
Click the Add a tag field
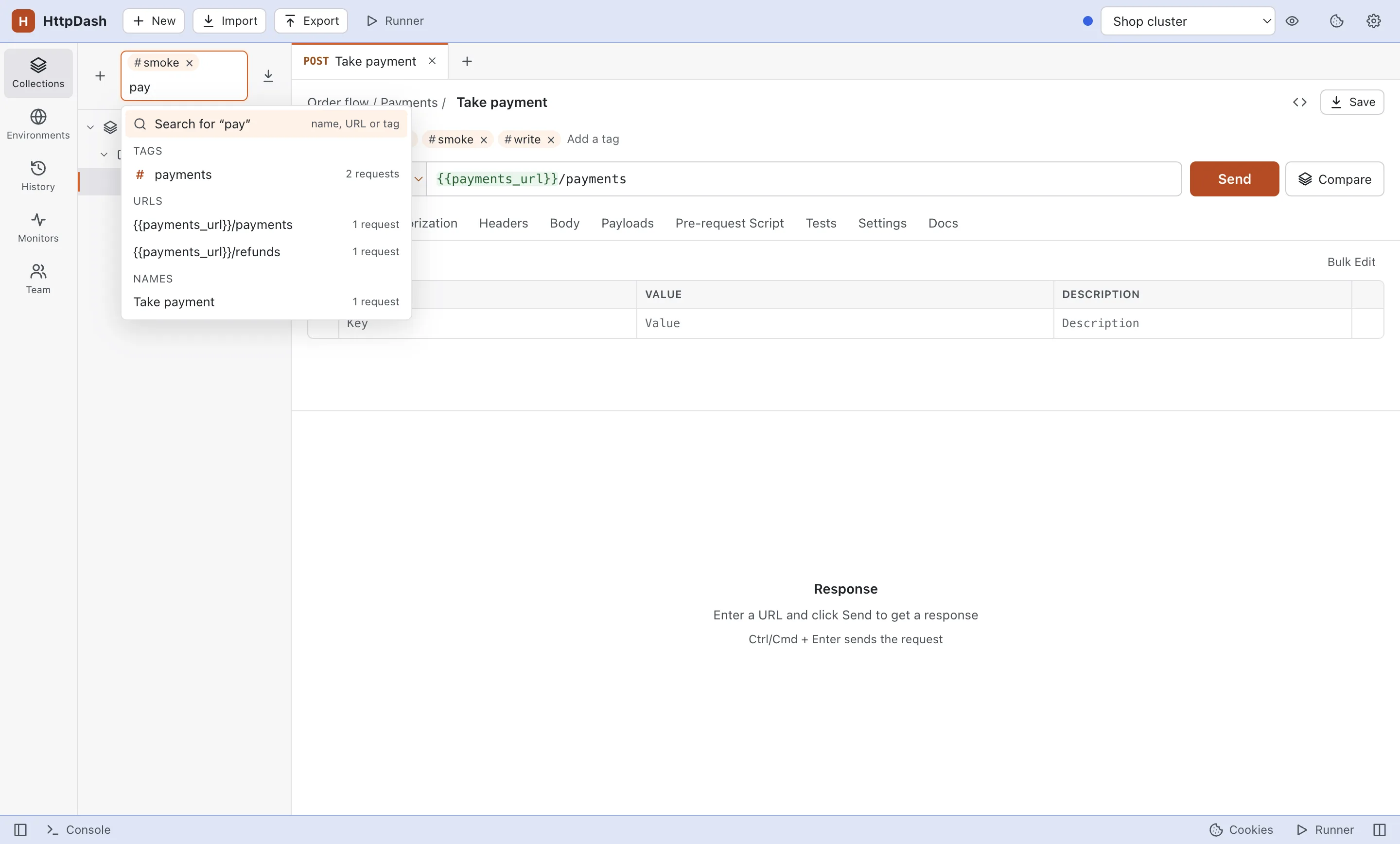[x=593, y=139]
